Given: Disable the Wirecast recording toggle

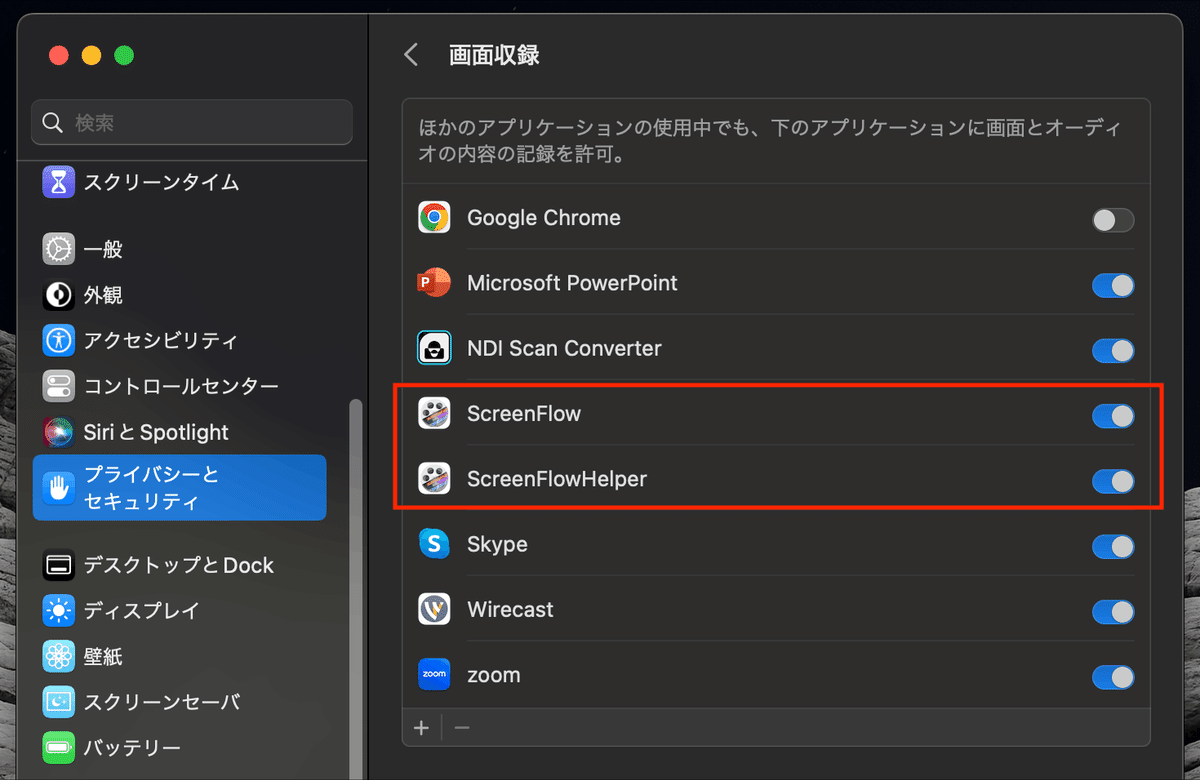Looking at the screenshot, I should 1113,612.
